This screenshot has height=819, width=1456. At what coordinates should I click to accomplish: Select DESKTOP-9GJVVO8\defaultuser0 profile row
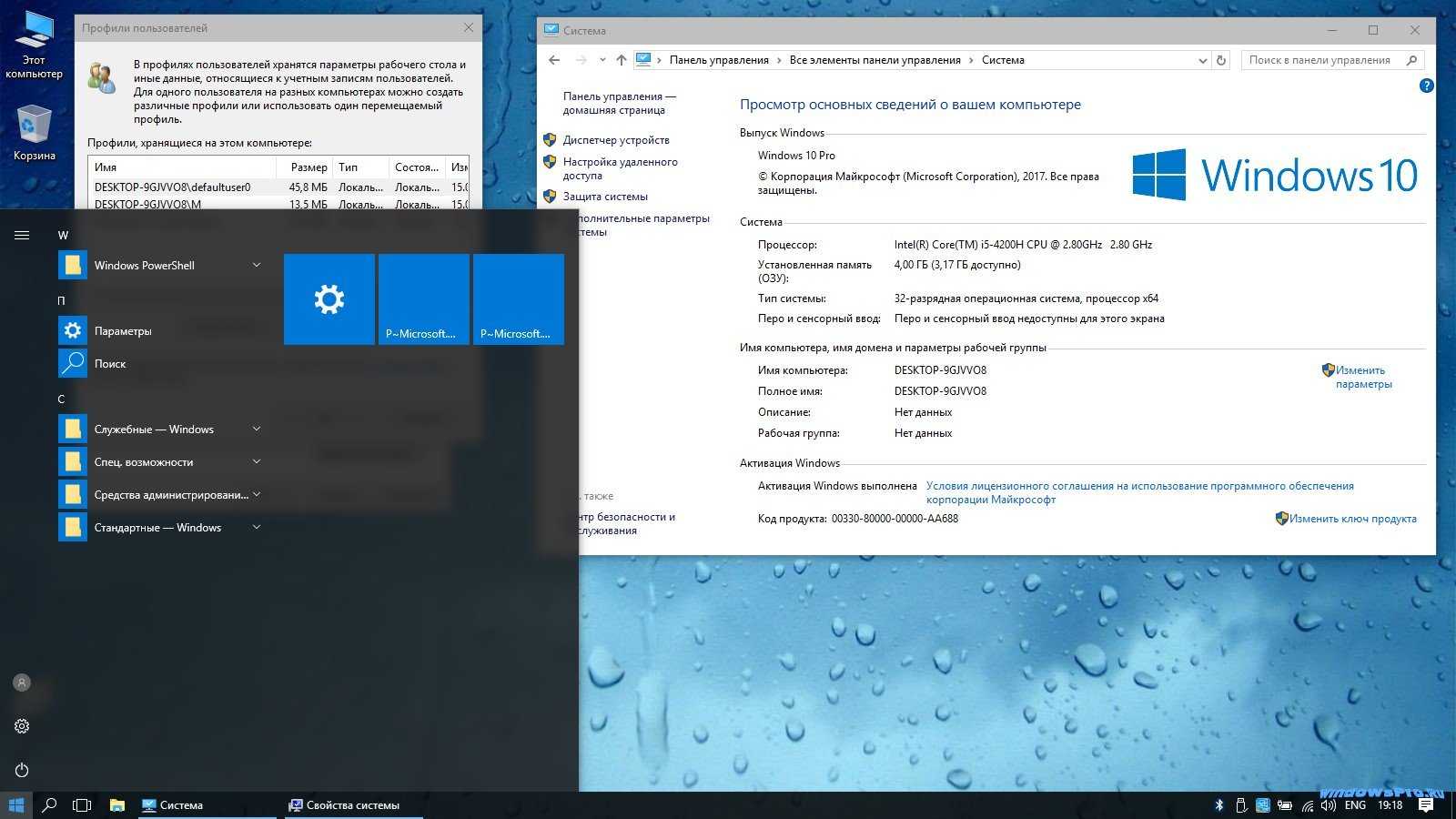coord(278,187)
